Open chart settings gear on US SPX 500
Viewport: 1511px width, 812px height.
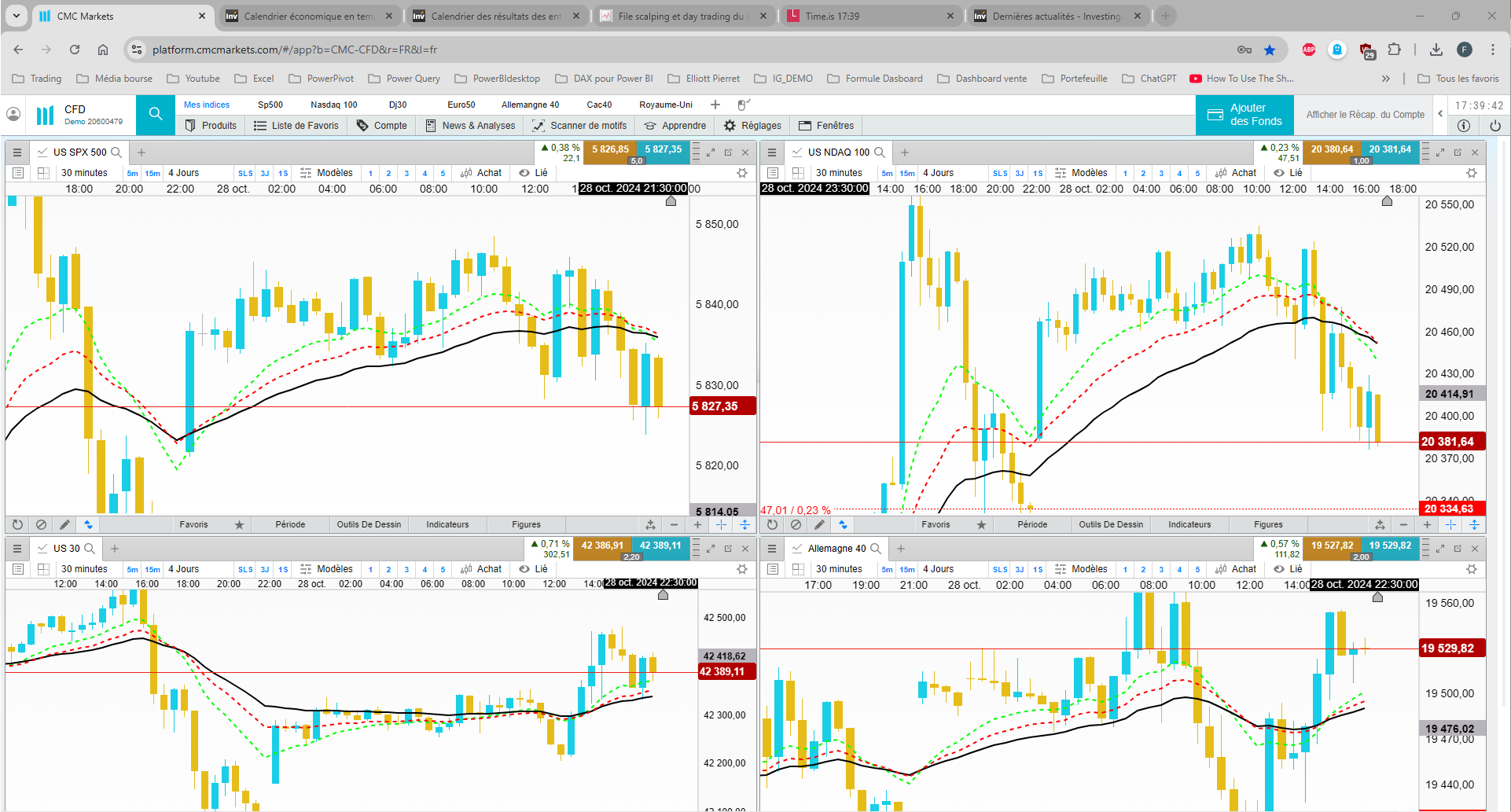742,173
